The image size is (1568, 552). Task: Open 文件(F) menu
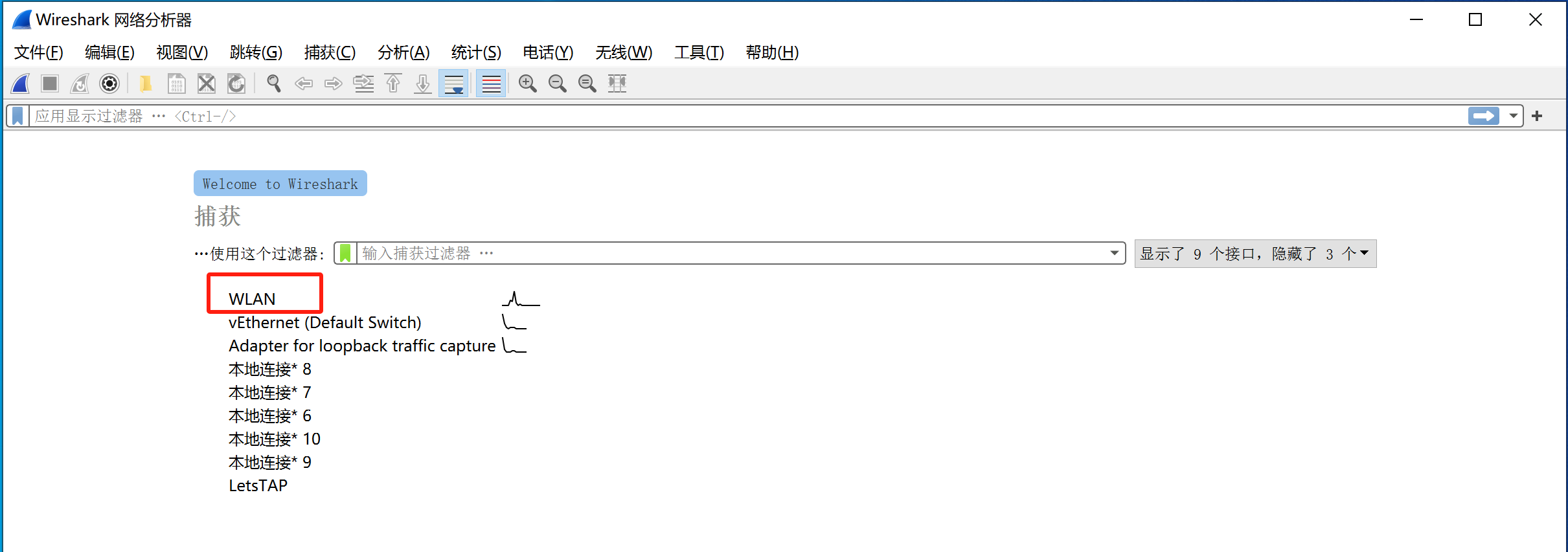(39, 52)
